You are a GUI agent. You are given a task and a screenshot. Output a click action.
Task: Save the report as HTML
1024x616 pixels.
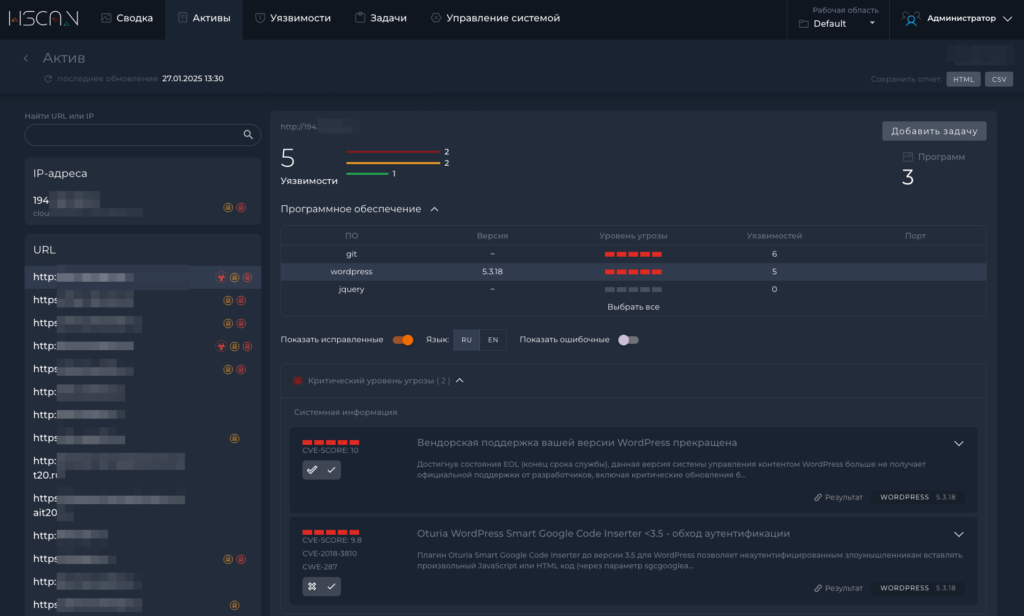click(x=963, y=79)
